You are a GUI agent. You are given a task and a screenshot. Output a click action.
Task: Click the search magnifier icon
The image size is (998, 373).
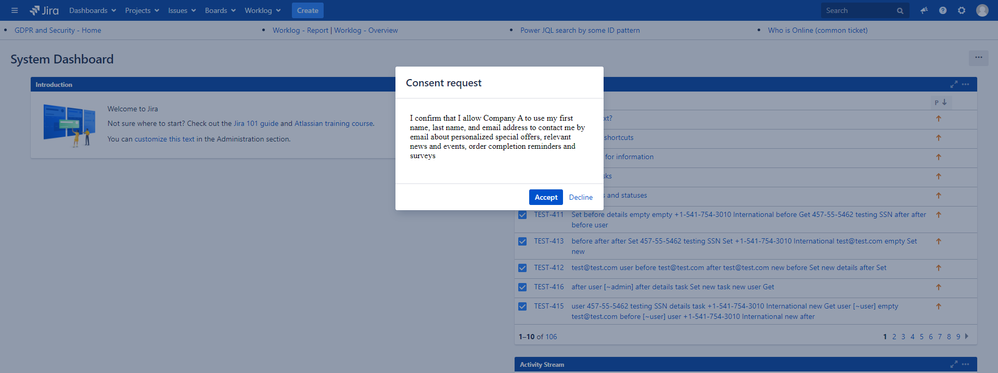(x=900, y=11)
